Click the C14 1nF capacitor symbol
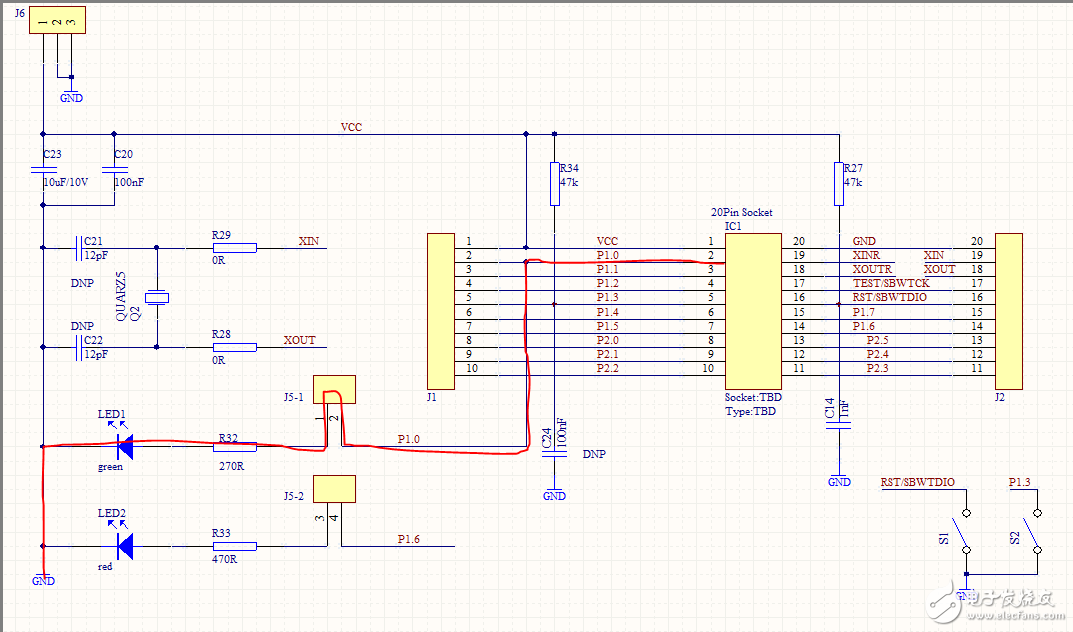The image size is (1073, 632). [840, 423]
